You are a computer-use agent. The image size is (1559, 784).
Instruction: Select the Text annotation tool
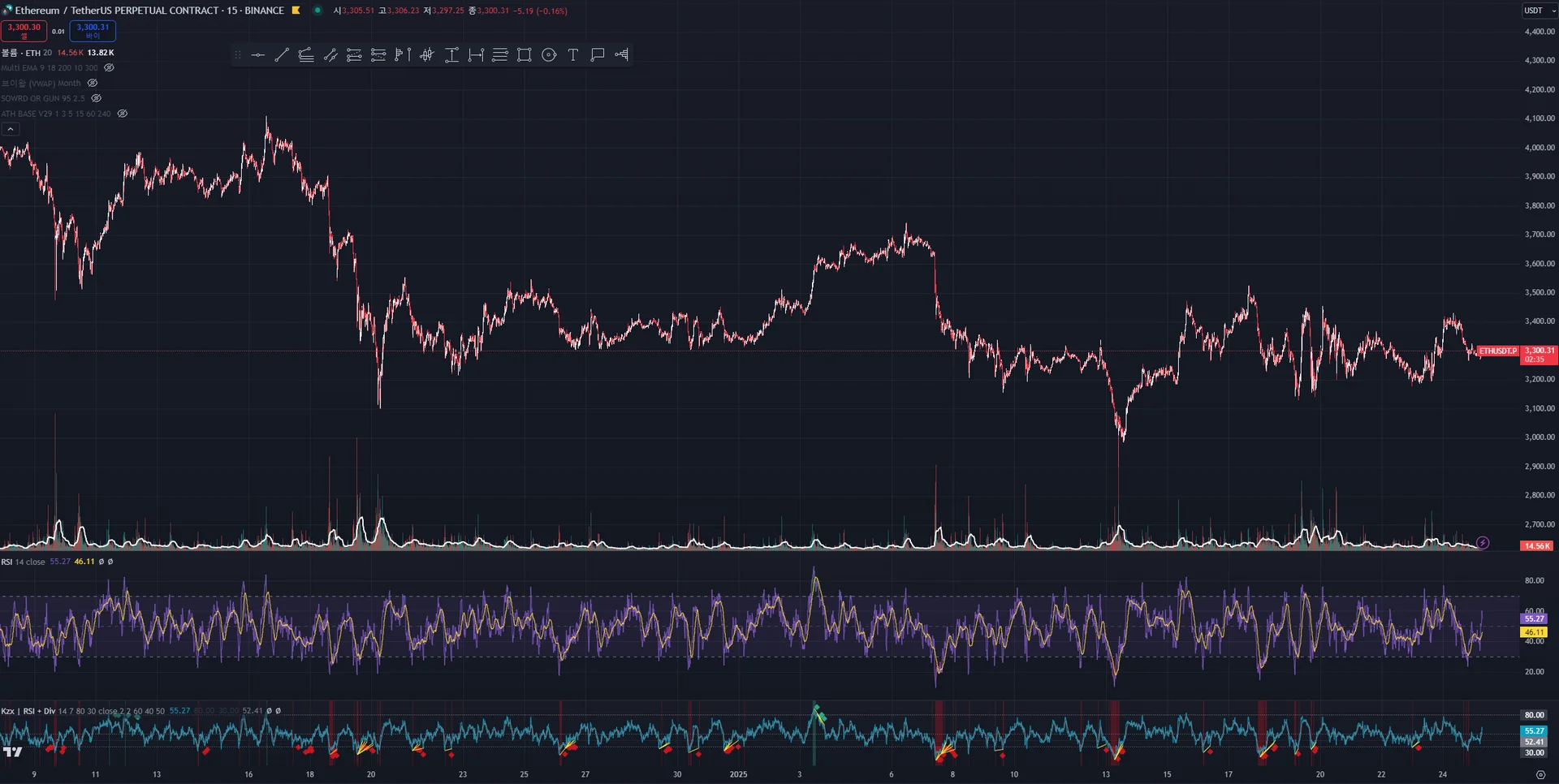point(573,55)
